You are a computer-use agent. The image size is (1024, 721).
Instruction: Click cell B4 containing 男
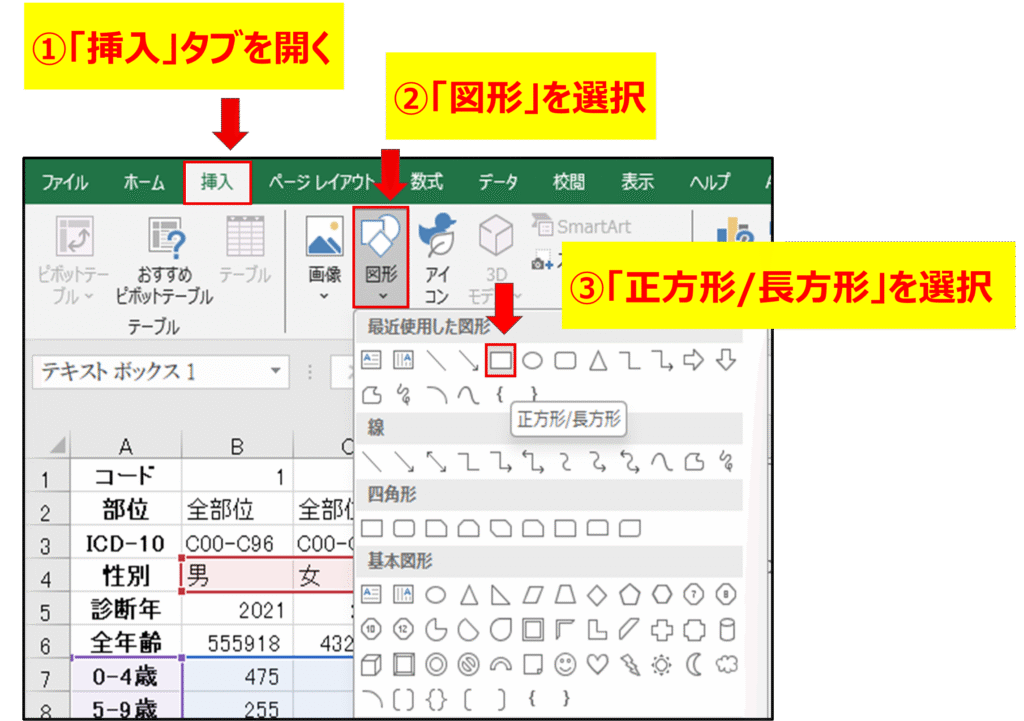pos(236,575)
